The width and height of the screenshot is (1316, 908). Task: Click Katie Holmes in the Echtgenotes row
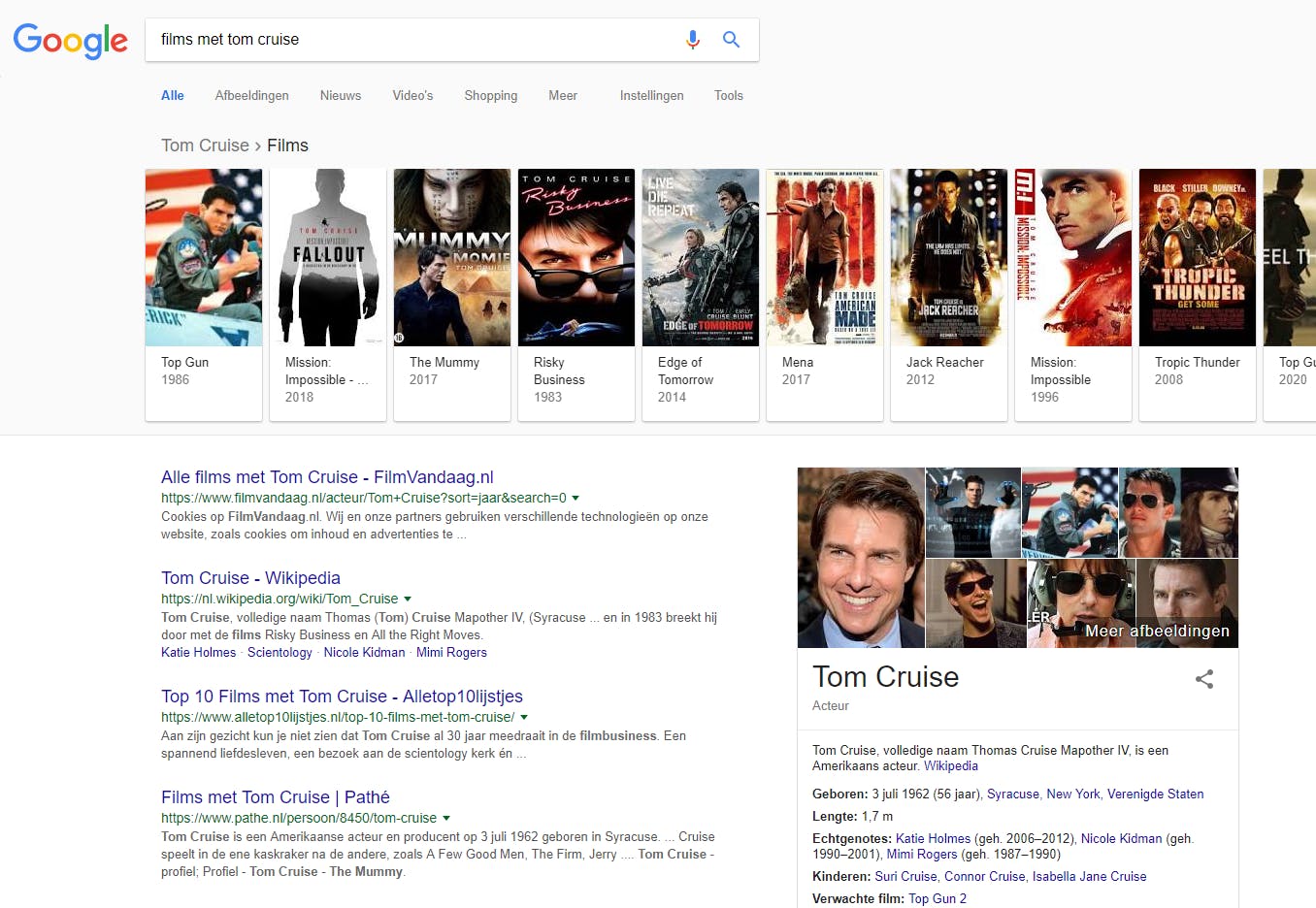933,839
